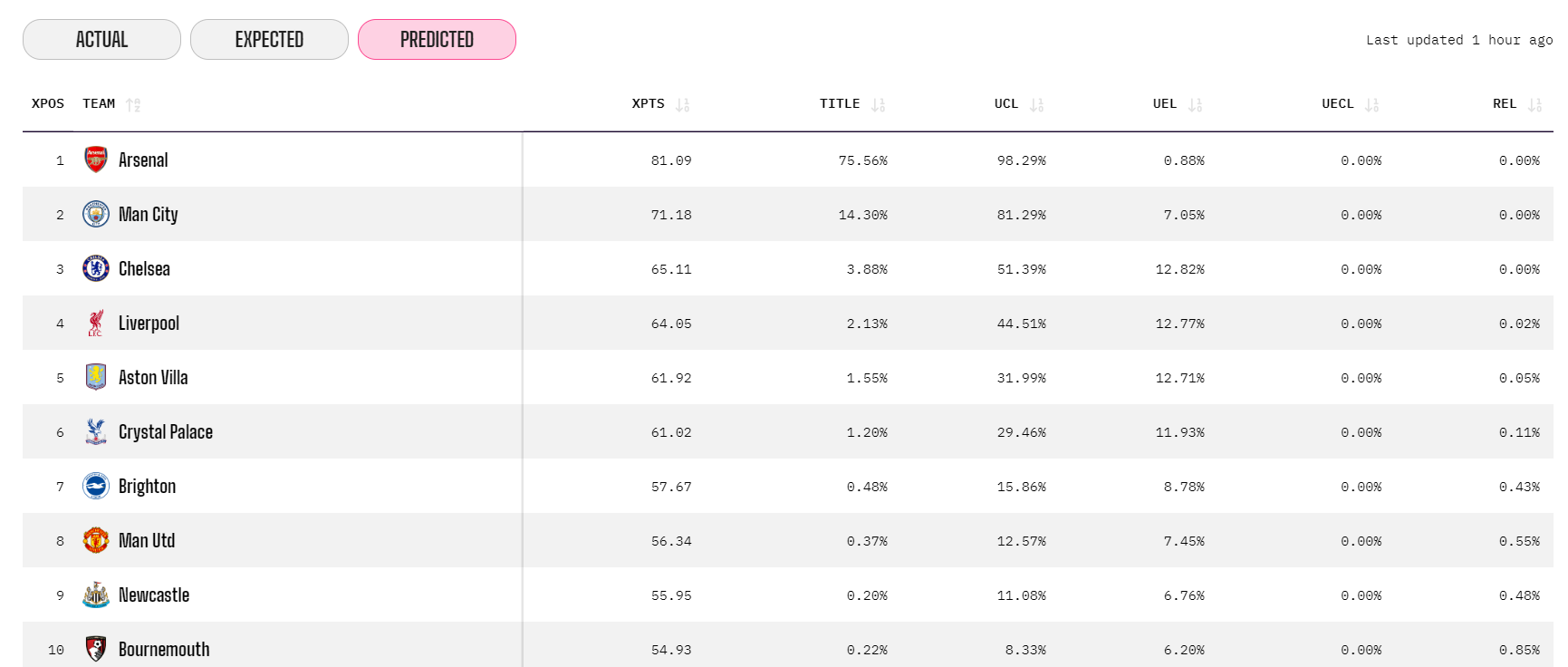Click the Brighton club badge
The image size is (1568, 667).
tap(96, 486)
